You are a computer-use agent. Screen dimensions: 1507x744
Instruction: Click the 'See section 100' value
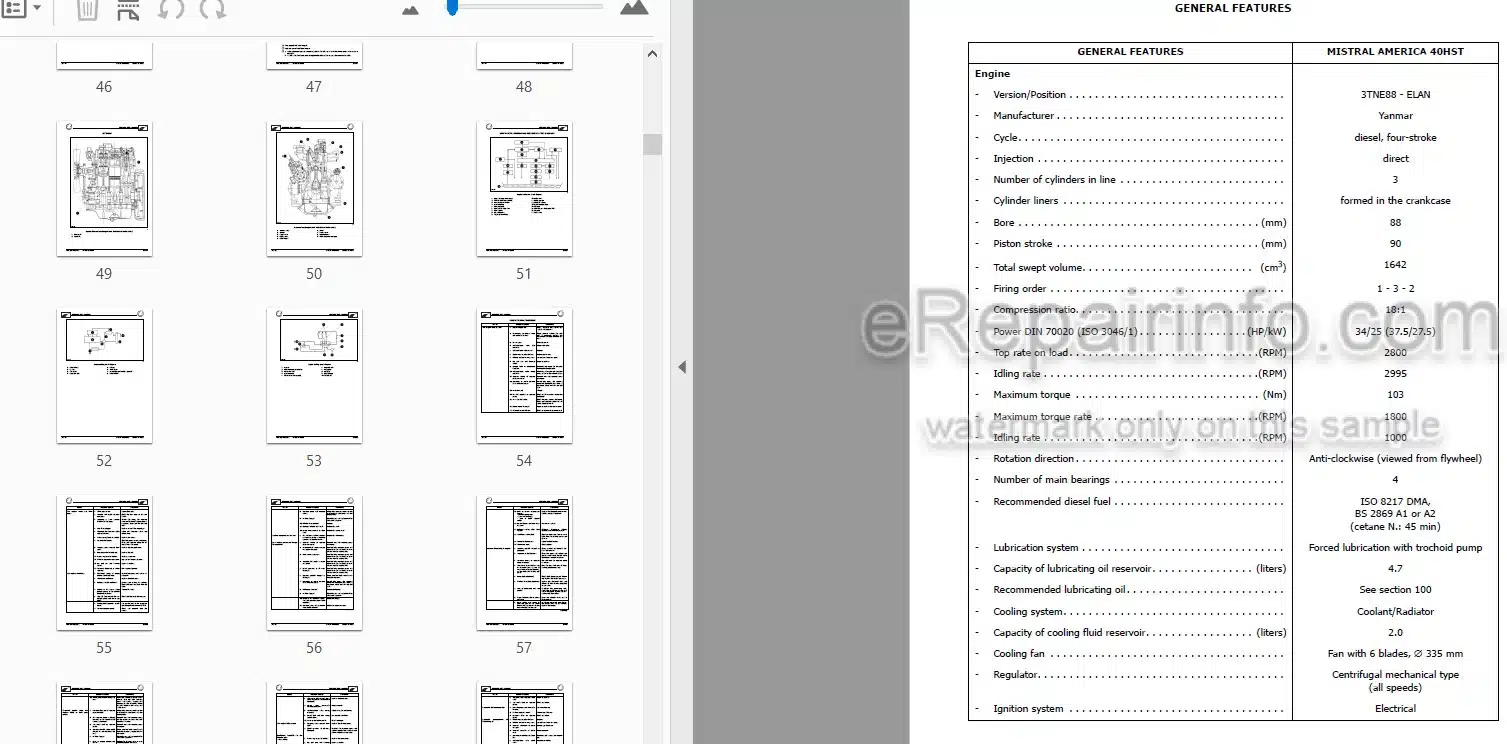coord(1395,590)
